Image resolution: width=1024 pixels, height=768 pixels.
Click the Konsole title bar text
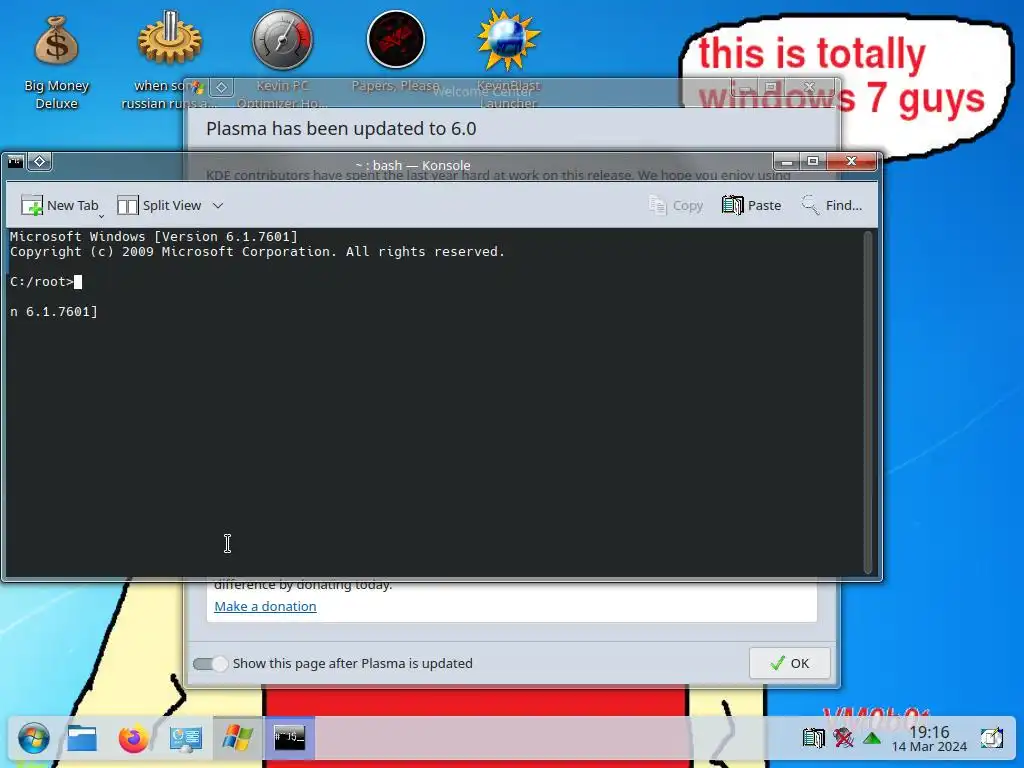click(x=413, y=165)
